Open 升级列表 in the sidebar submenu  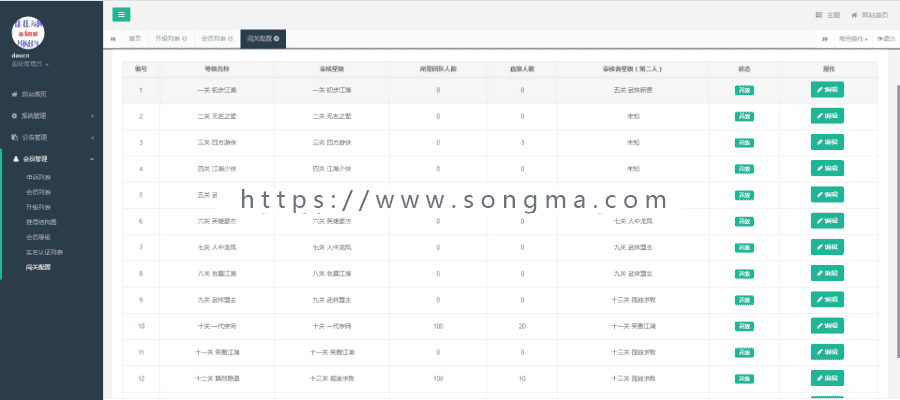[38, 207]
